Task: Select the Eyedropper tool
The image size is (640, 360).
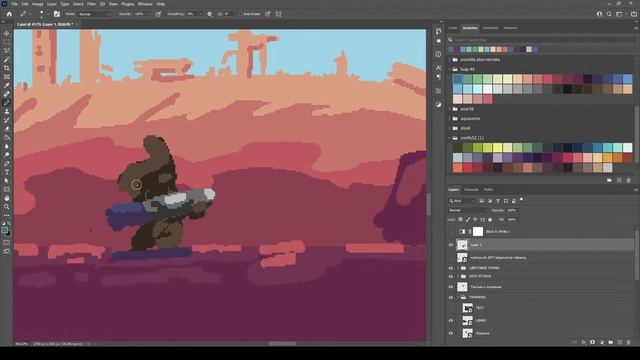Action: (x=7, y=85)
